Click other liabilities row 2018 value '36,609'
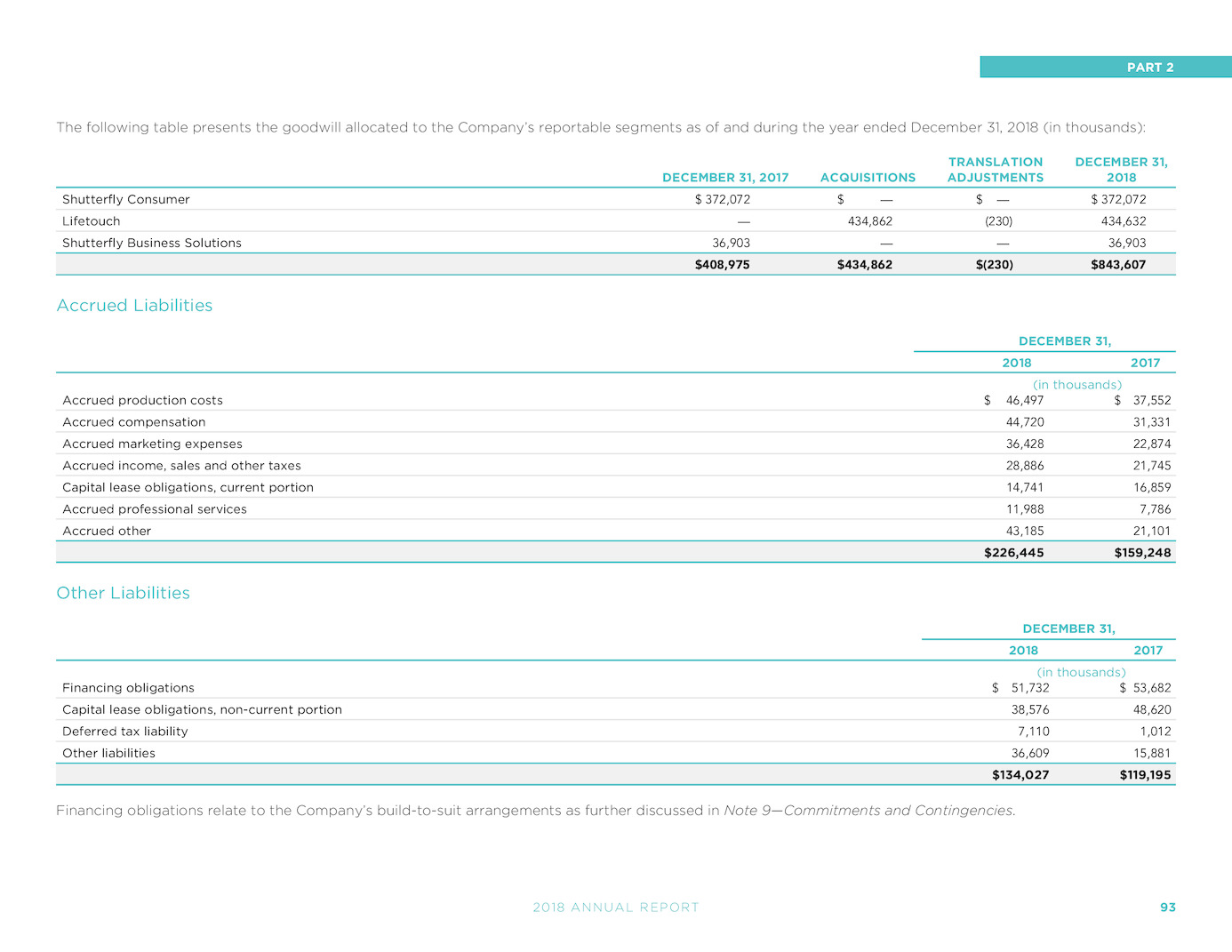 [x=1030, y=753]
